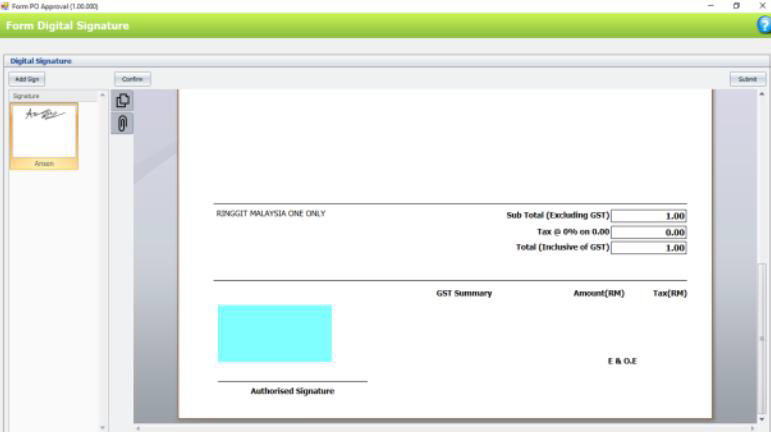Open the attachments paperclip icon
The image size is (771, 432).
[122, 123]
